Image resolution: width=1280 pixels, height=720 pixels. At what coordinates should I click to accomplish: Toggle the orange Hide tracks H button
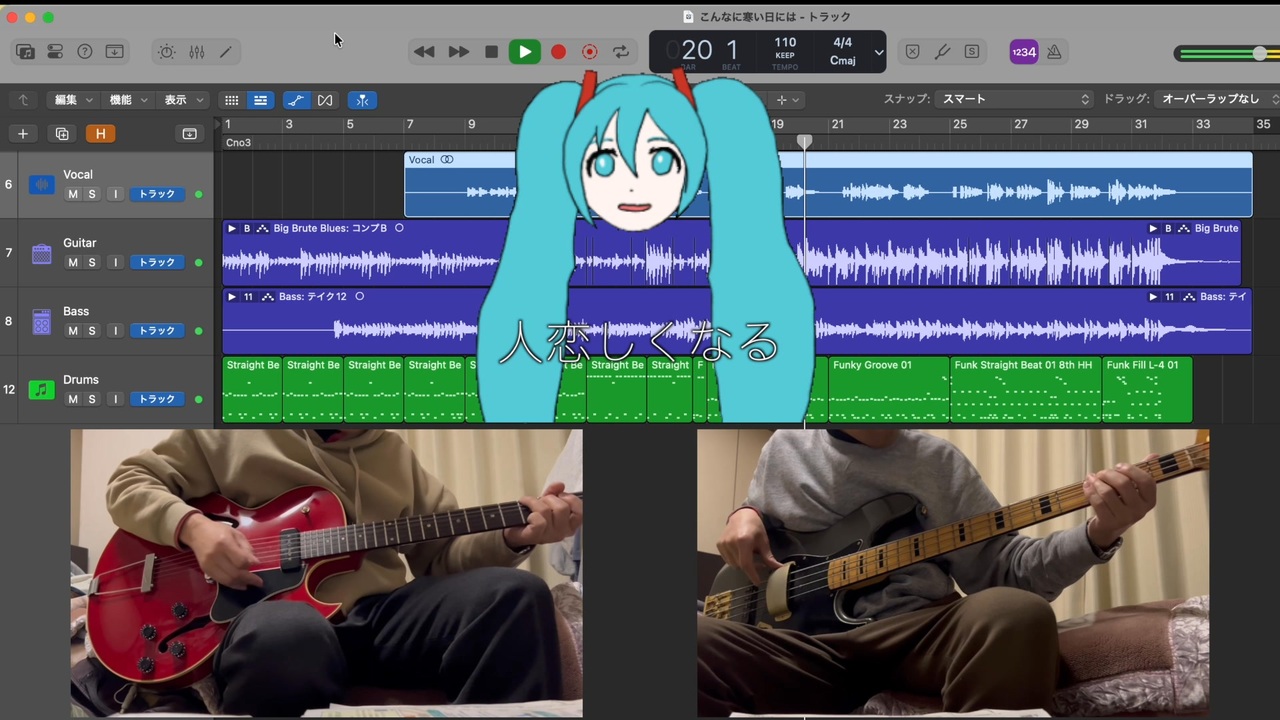[100, 134]
